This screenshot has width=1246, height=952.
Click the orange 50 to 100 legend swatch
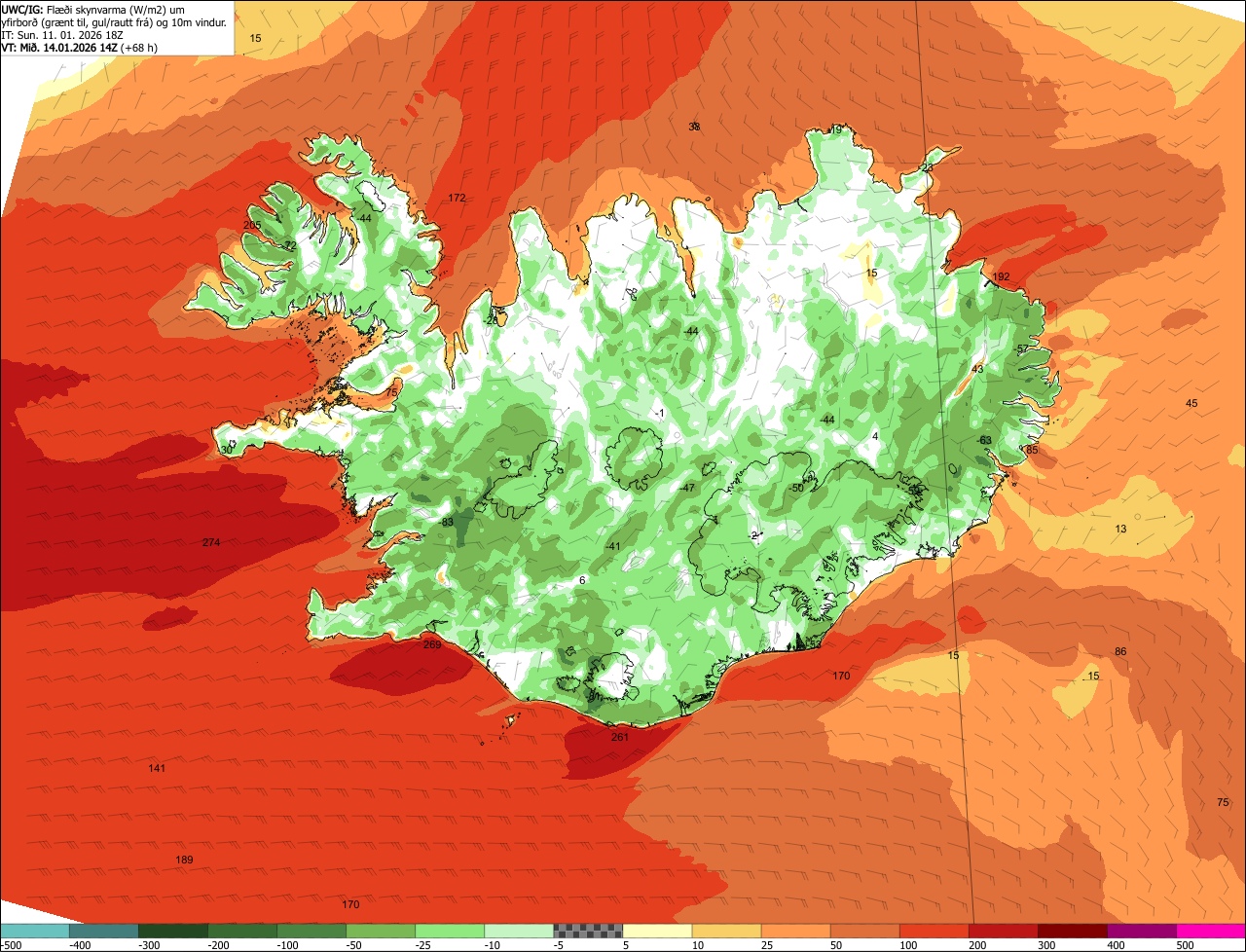(864, 931)
